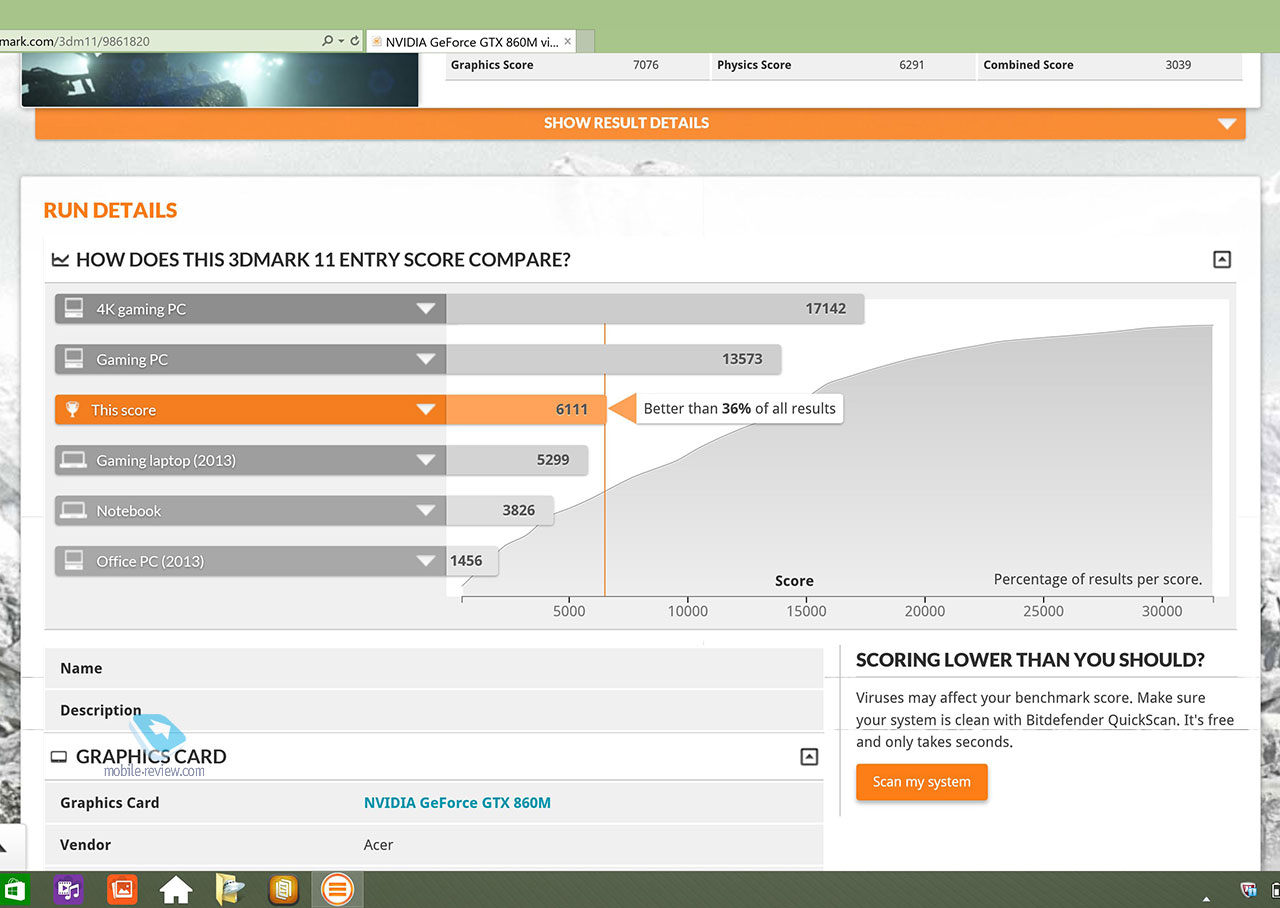Image resolution: width=1280 pixels, height=908 pixels.
Task: Click the 4K gaming PC monitor icon
Action: pos(74,309)
